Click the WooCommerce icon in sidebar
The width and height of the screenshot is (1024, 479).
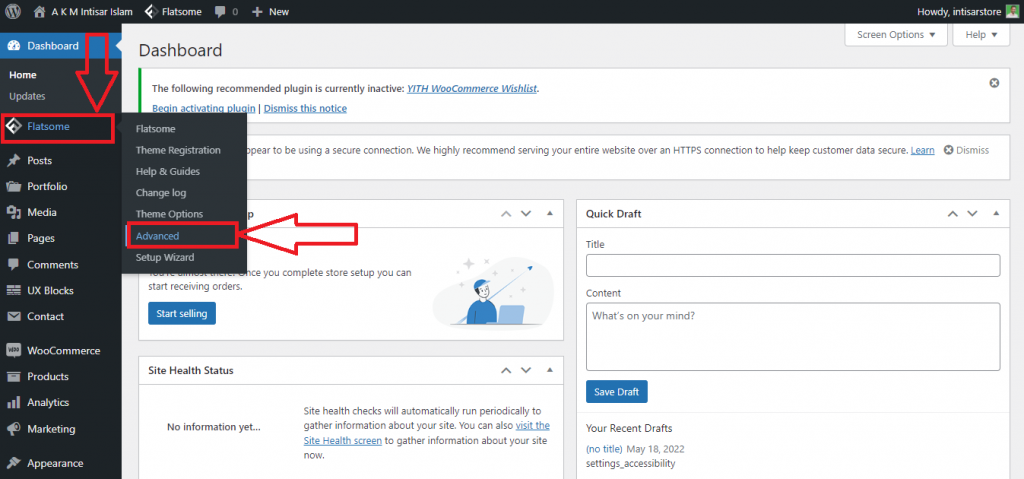[14, 350]
